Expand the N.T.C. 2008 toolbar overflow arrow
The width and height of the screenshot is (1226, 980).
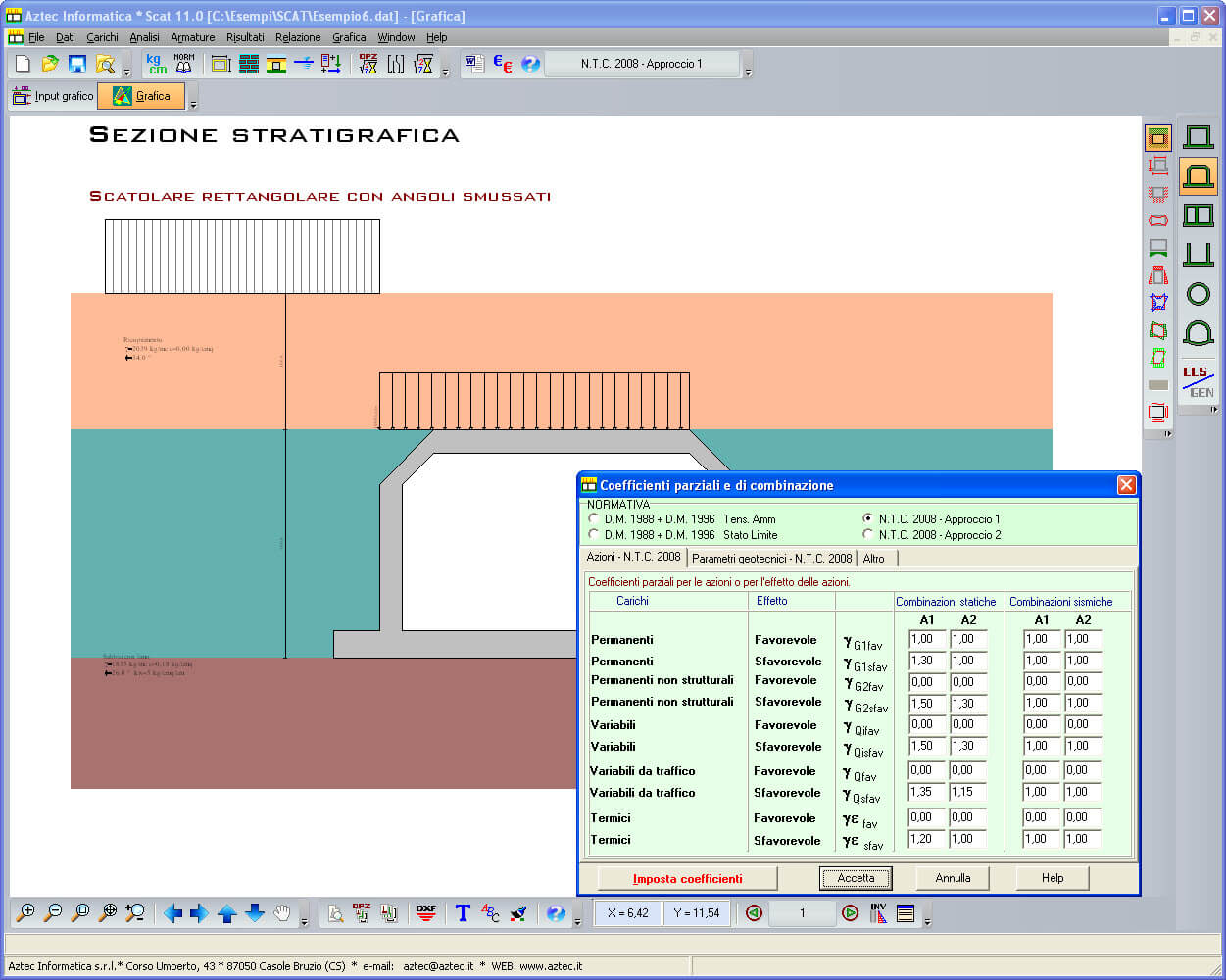pyautogui.click(x=748, y=73)
